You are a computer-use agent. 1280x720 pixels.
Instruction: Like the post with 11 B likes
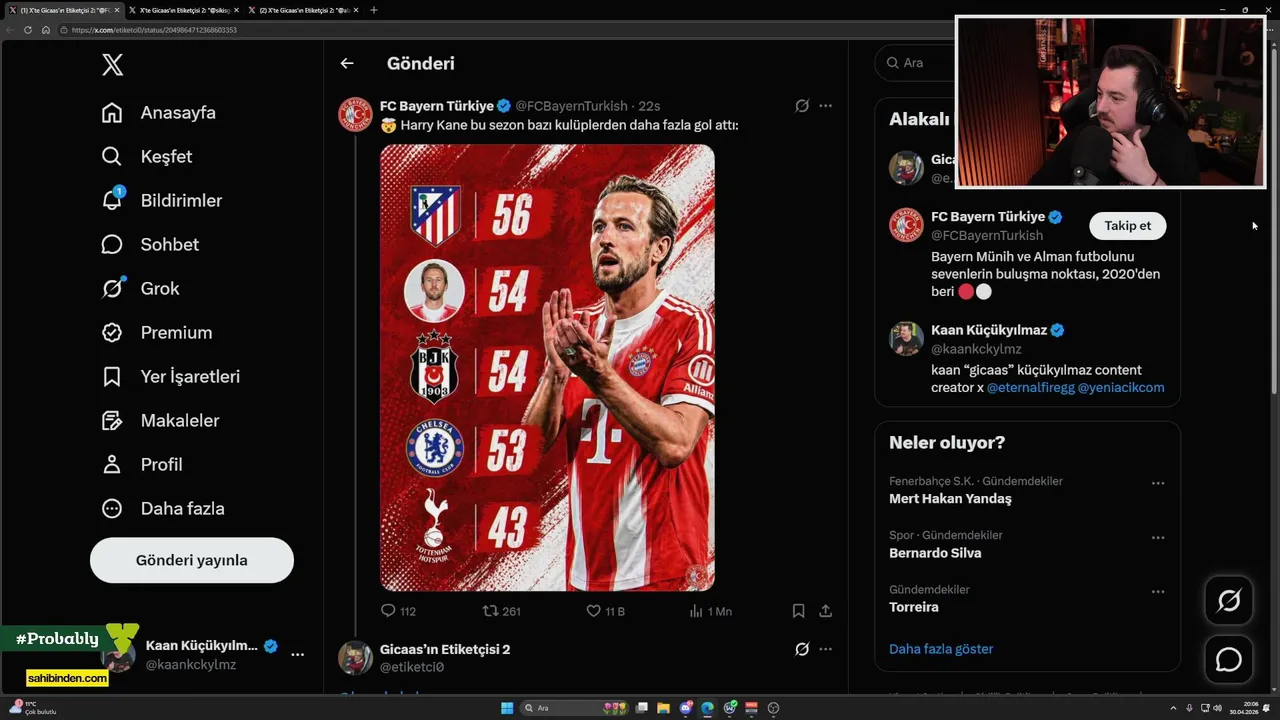605,611
